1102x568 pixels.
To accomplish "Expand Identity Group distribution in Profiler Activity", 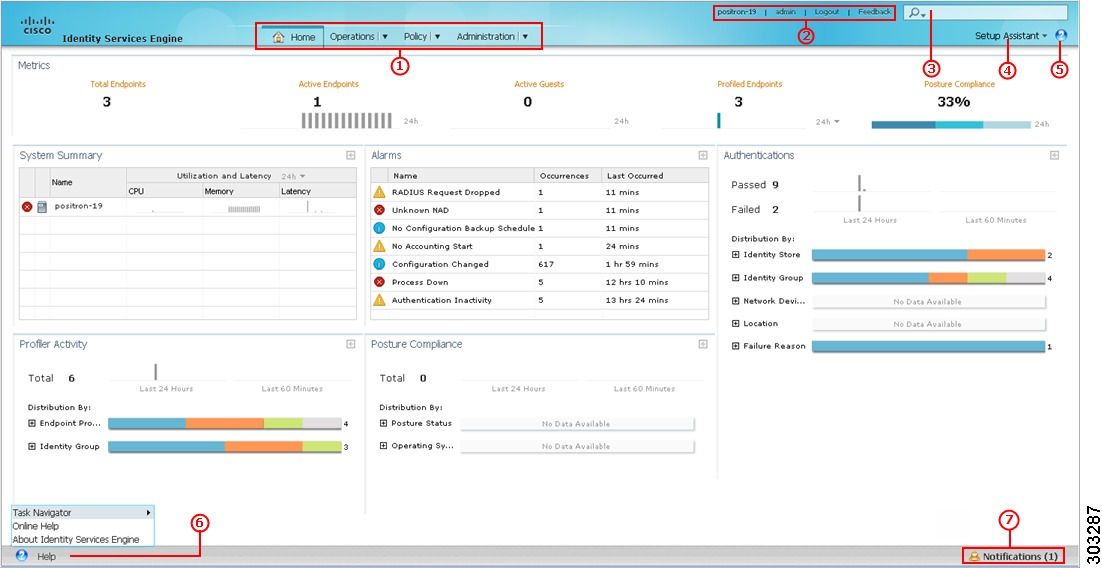I will (32, 446).
